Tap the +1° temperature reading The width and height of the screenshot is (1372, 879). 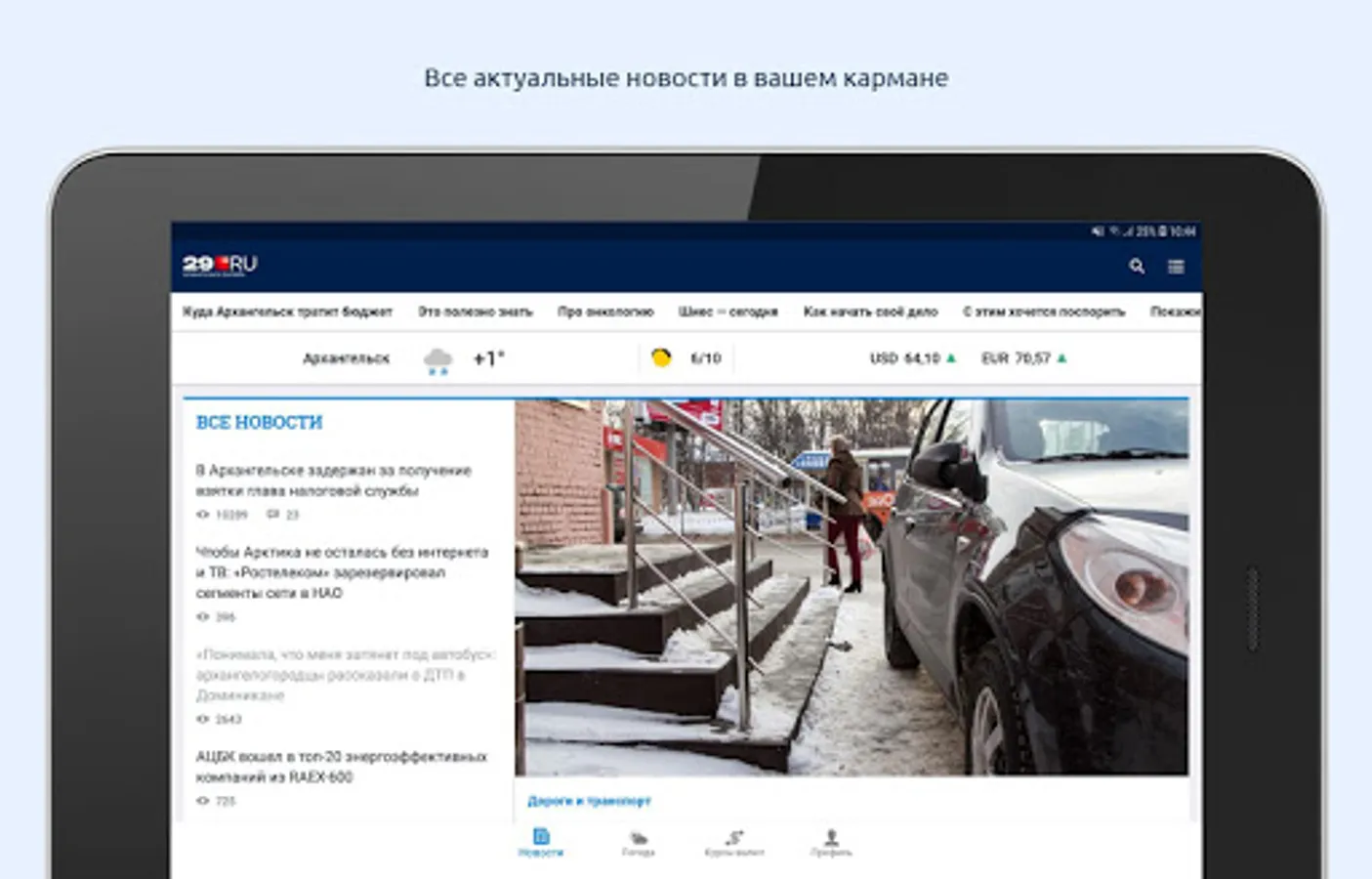pyautogui.click(x=488, y=358)
